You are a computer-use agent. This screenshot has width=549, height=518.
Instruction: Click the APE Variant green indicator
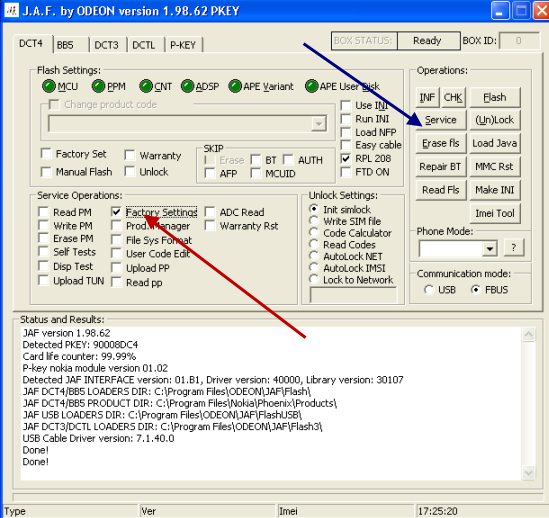click(x=235, y=86)
